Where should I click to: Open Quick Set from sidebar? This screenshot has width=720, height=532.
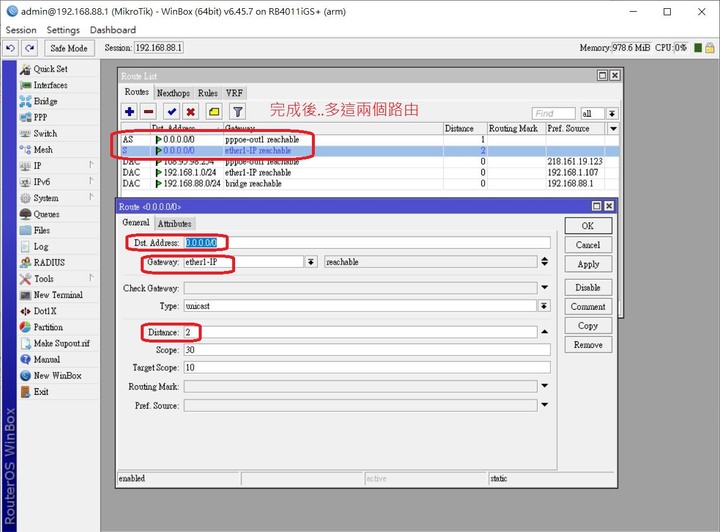[50, 69]
